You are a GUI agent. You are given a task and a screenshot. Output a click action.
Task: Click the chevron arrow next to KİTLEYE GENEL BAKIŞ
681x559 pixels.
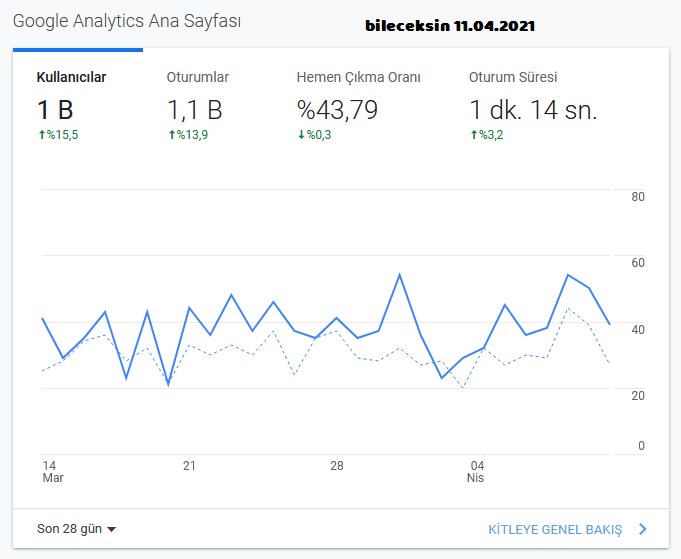(x=643, y=529)
